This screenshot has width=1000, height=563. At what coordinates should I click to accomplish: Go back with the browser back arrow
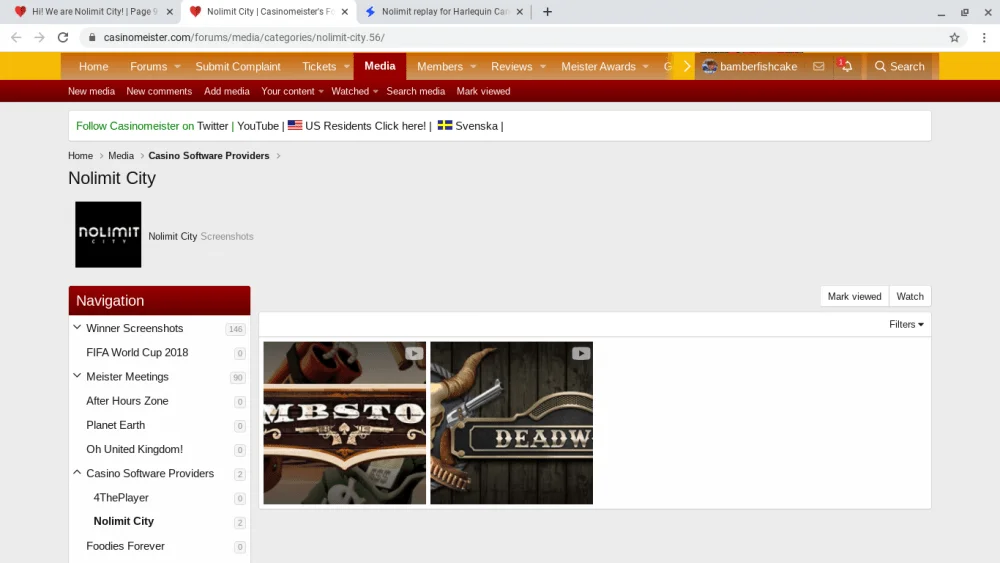[x=16, y=38]
